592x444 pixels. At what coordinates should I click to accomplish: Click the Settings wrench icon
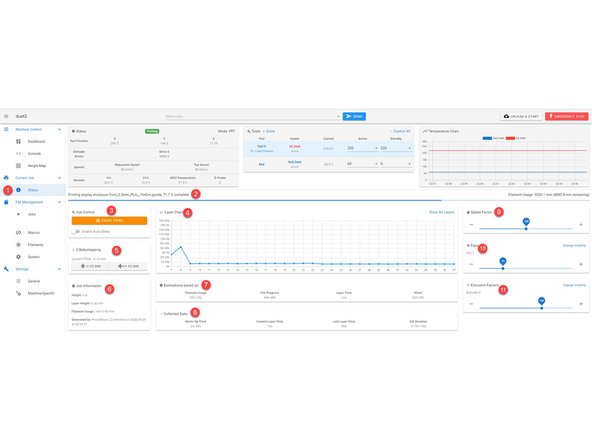6,269
